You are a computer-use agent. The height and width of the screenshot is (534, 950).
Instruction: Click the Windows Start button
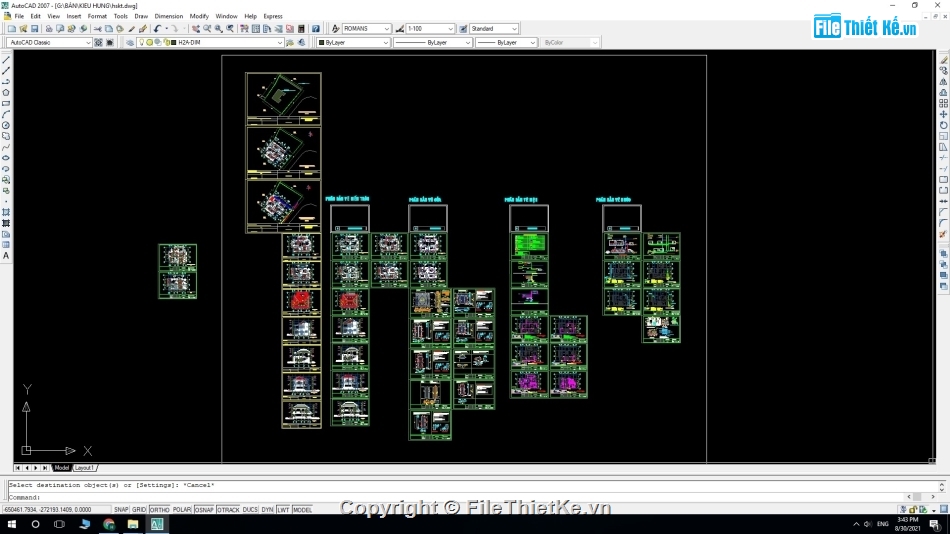(12, 524)
